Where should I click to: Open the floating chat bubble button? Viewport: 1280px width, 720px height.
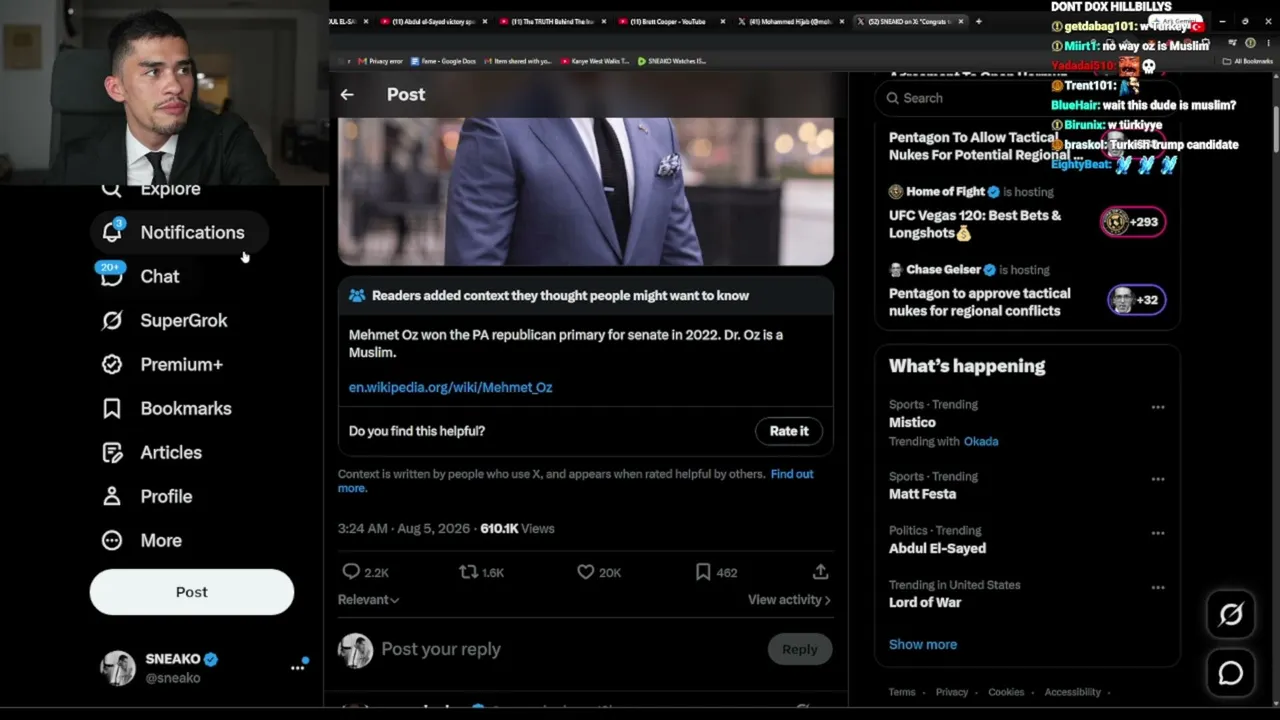click(x=1231, y=674)
